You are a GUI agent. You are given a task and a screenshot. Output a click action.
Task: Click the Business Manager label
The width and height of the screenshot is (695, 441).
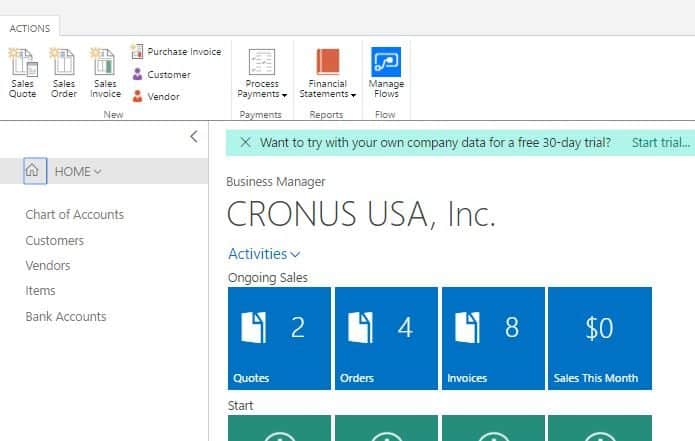(276, 182)
